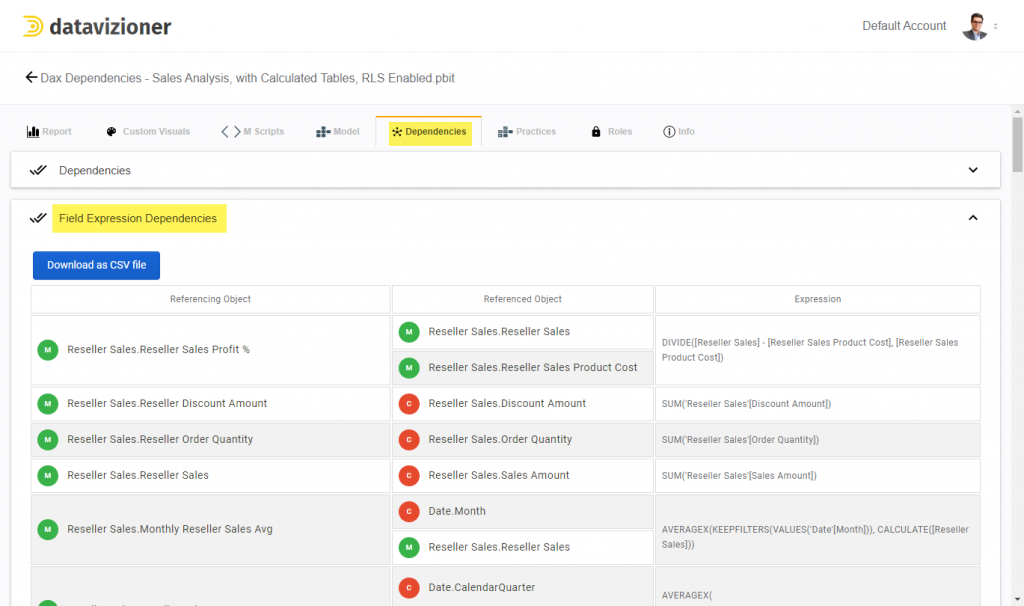Click Reseller Sales.Order Quantity referenced cell
The width and height of the screenshot is (1024, 606).
click(522, 439)
